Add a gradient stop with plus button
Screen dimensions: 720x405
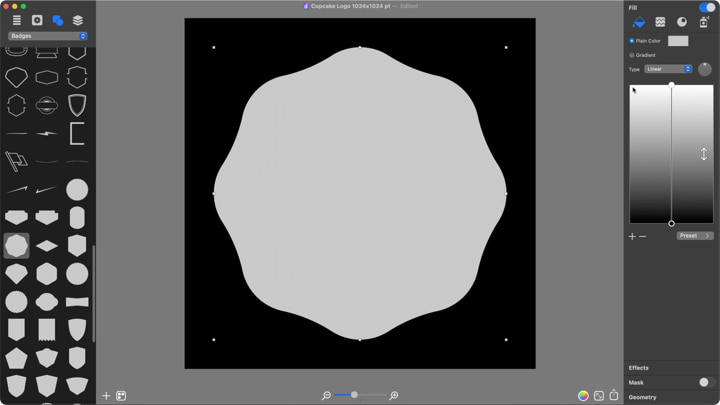632,236
